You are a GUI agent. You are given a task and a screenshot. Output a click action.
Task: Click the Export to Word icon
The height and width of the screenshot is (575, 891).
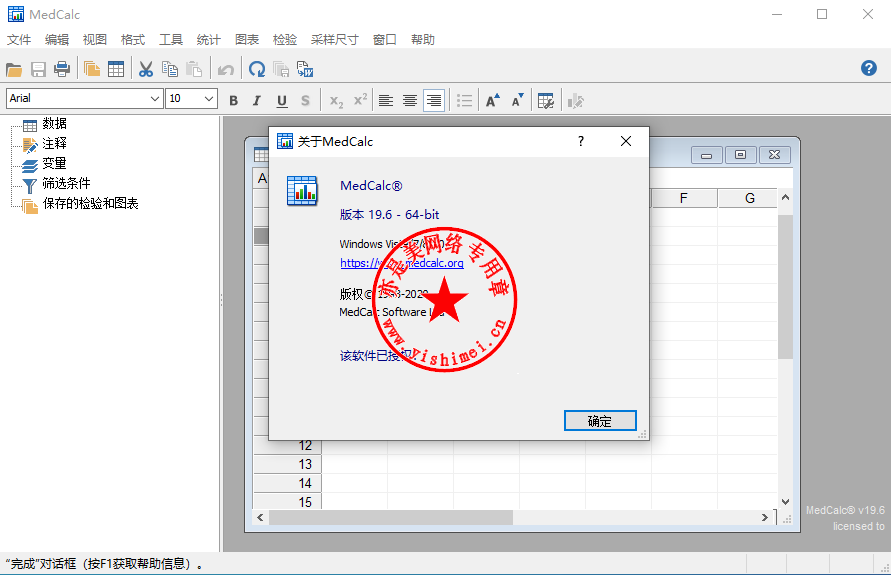(305, 69)
